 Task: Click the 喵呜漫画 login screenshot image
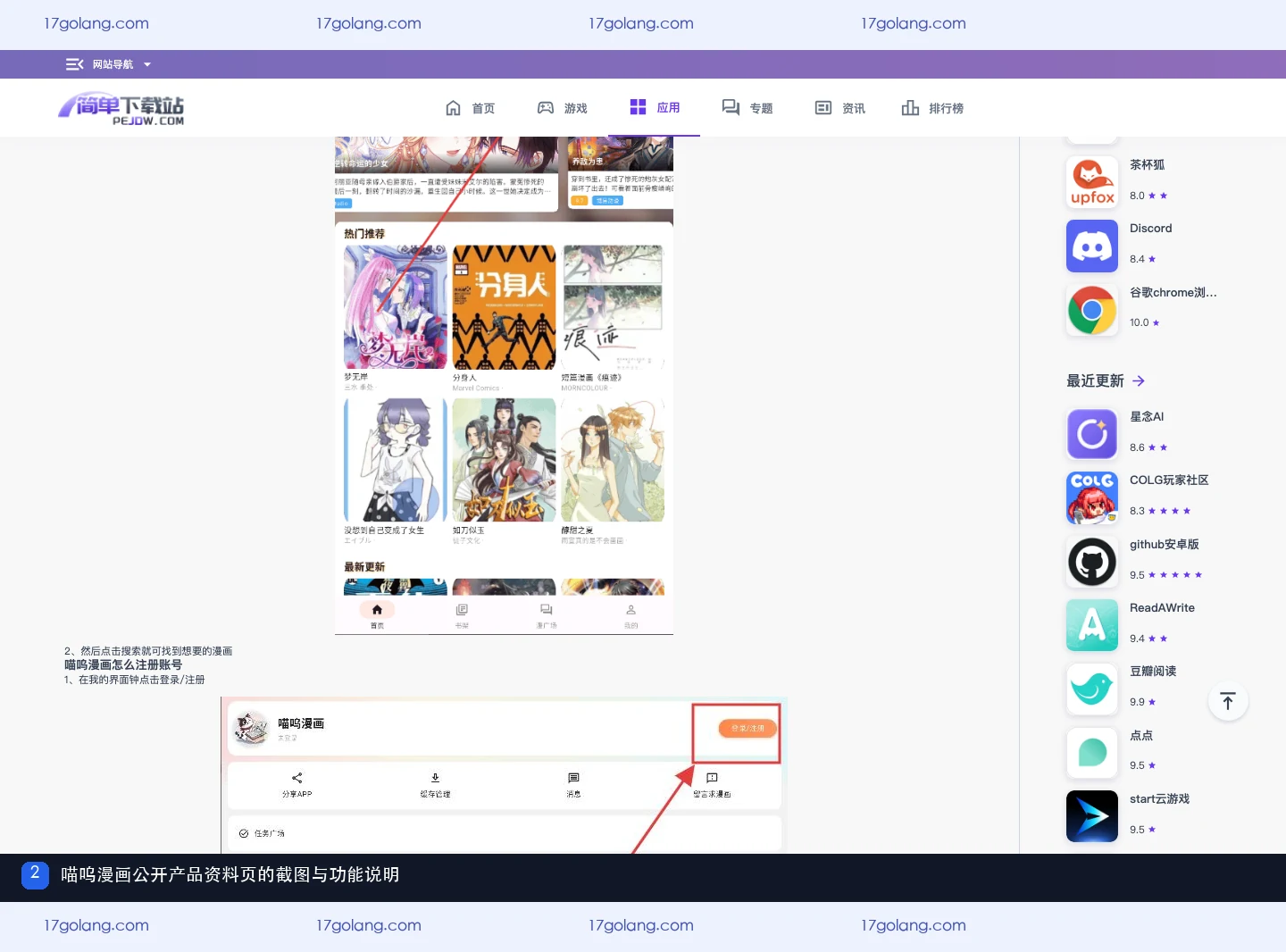[x=505, y=775]
